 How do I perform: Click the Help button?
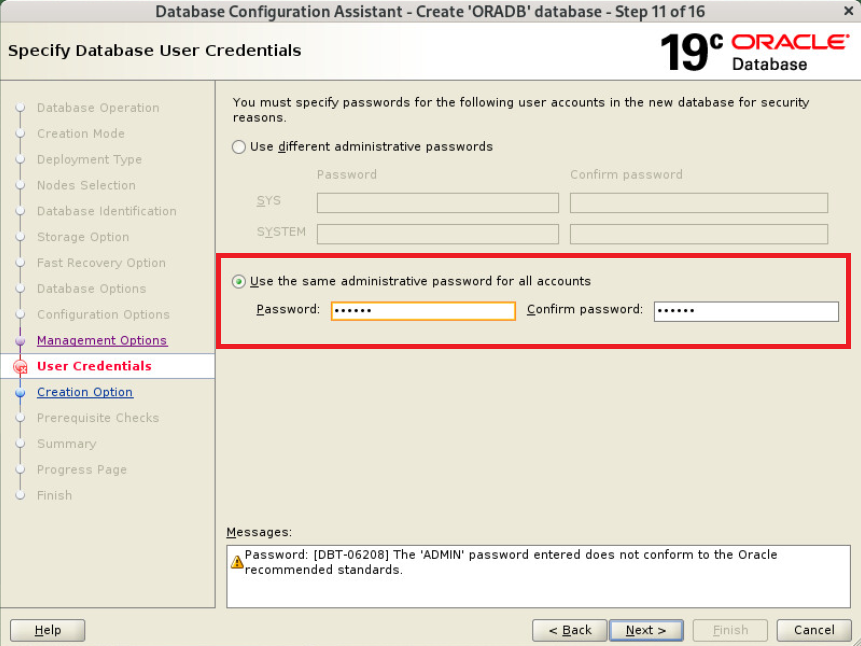coord(48,630)
